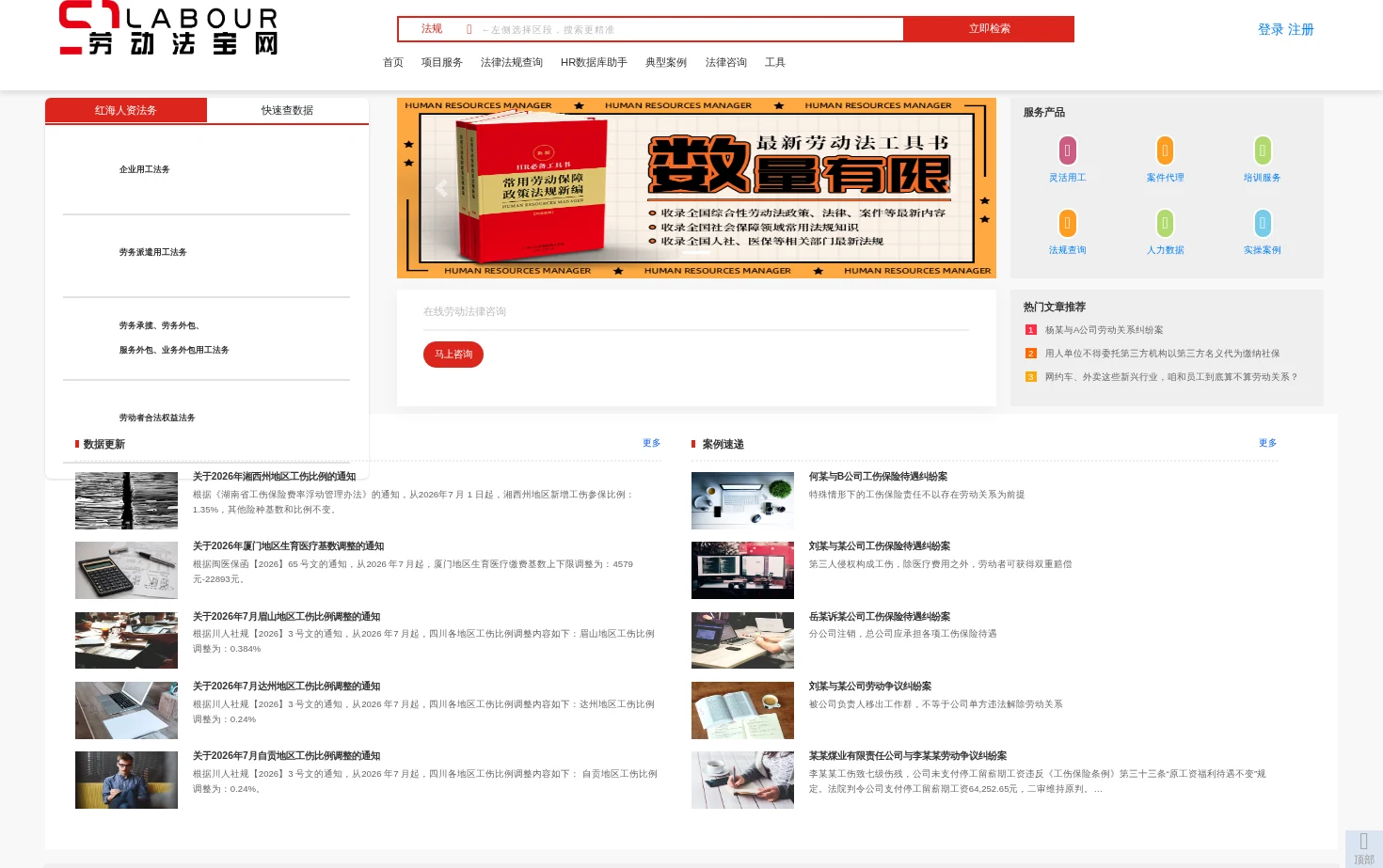Open case 刘某与某公司劳动争议纠纷案
Screen dimensions: 1383x868
pos(870,687)
